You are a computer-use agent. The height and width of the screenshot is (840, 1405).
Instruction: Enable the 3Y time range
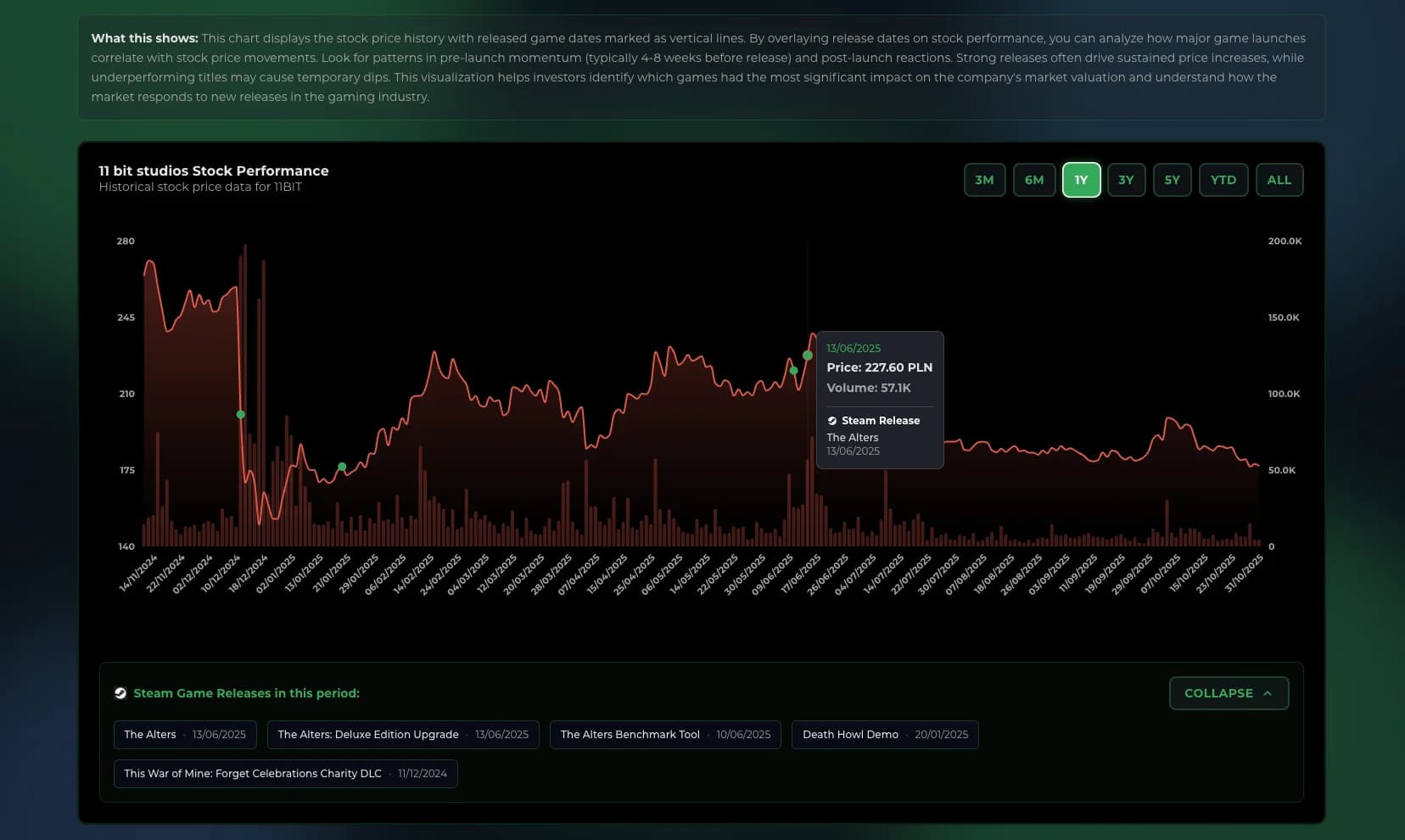click(1126, 179)
